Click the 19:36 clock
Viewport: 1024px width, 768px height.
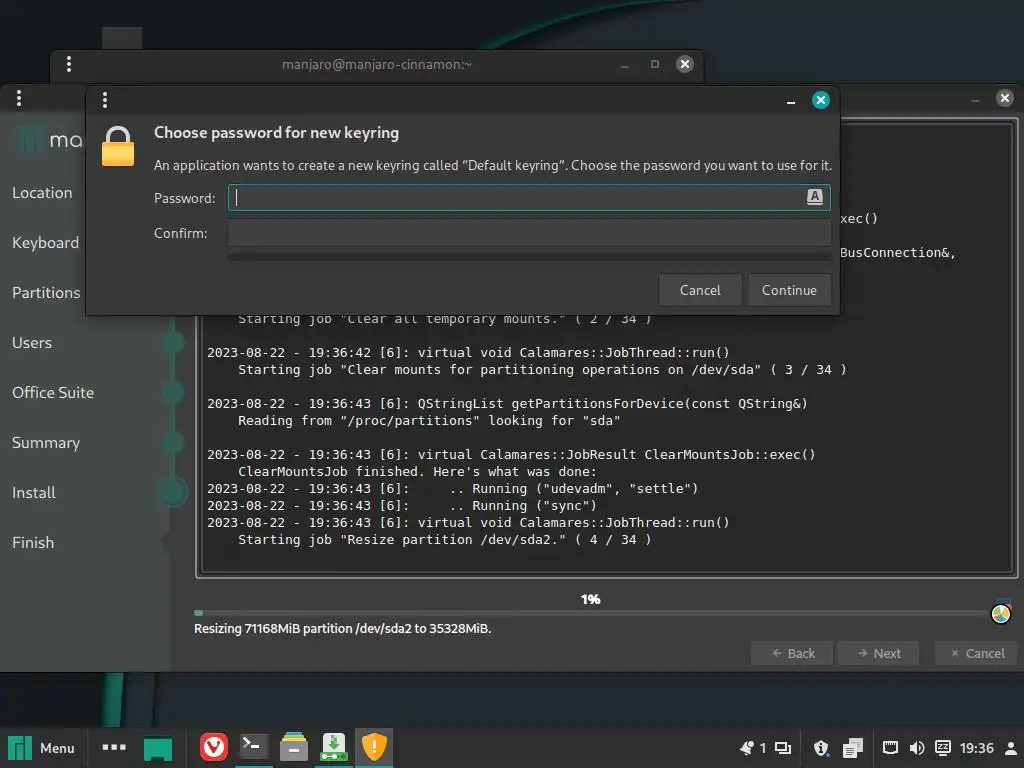coord(976,748)
